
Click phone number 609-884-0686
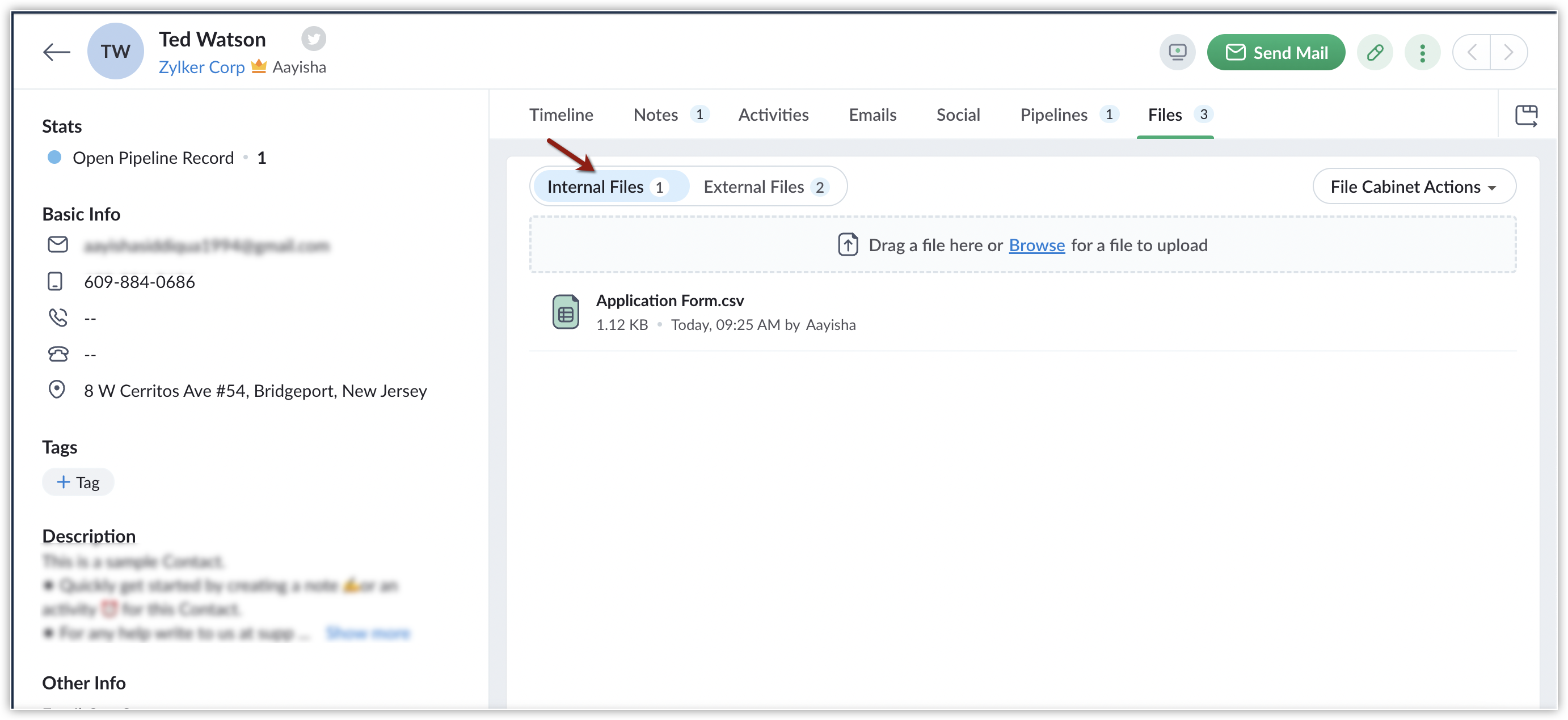(x=140, y=282)
